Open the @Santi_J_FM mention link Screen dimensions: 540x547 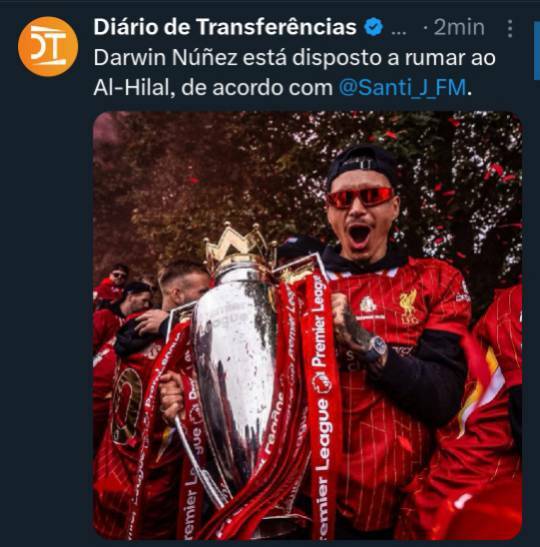click(403, 87)
